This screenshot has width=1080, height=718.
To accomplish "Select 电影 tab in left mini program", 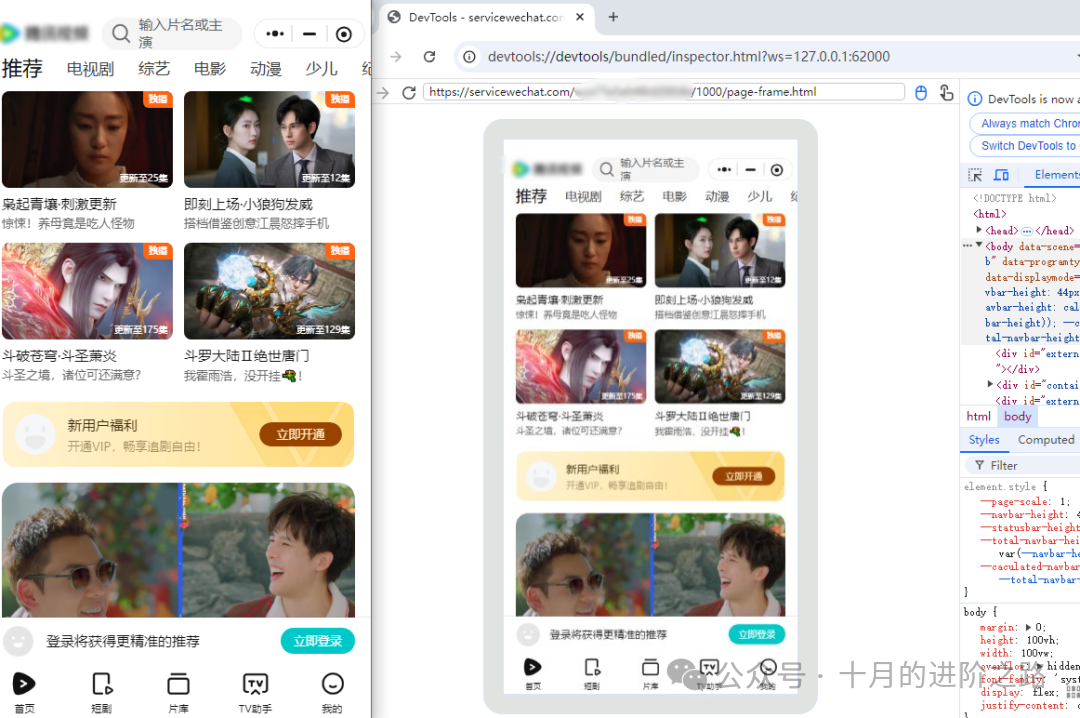I will point(210,69).
